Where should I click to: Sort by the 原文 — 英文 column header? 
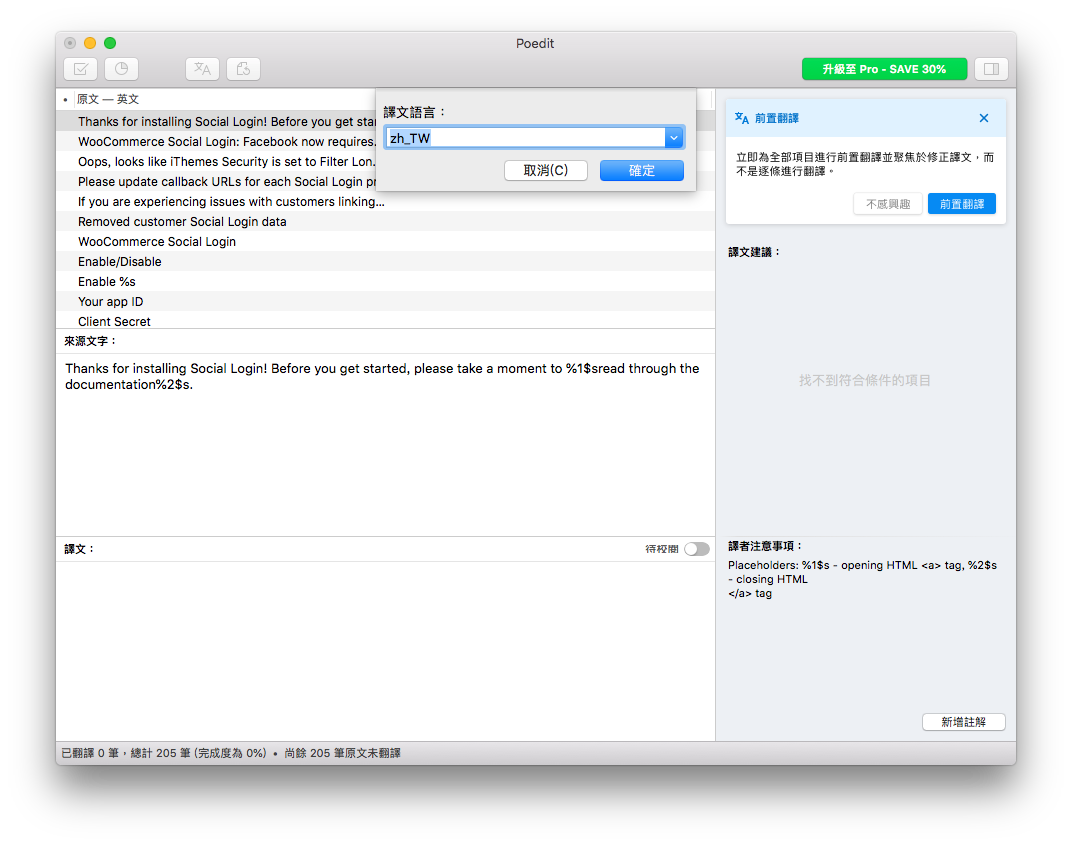pos(108,99)
